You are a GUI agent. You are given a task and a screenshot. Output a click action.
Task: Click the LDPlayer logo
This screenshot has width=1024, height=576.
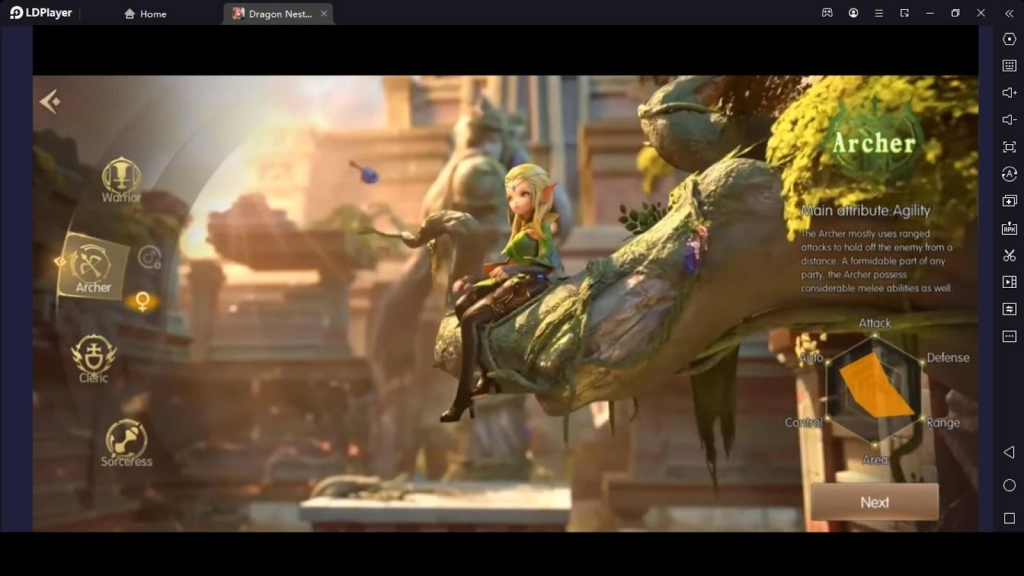tap(41, 13)
